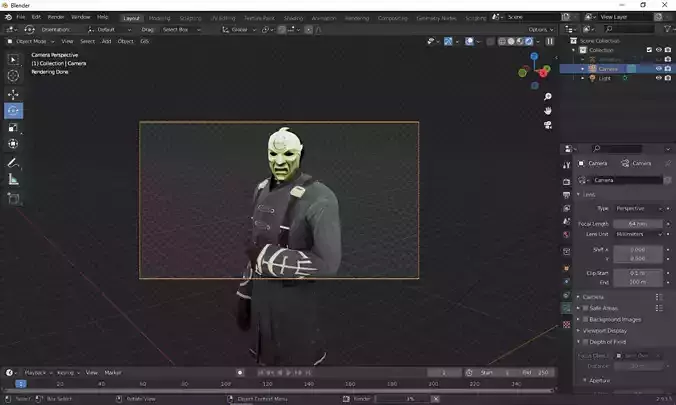Screen dimensions: 676x405
Task: Switch to the Shading workspace tab
Action: tap(294, 18)
